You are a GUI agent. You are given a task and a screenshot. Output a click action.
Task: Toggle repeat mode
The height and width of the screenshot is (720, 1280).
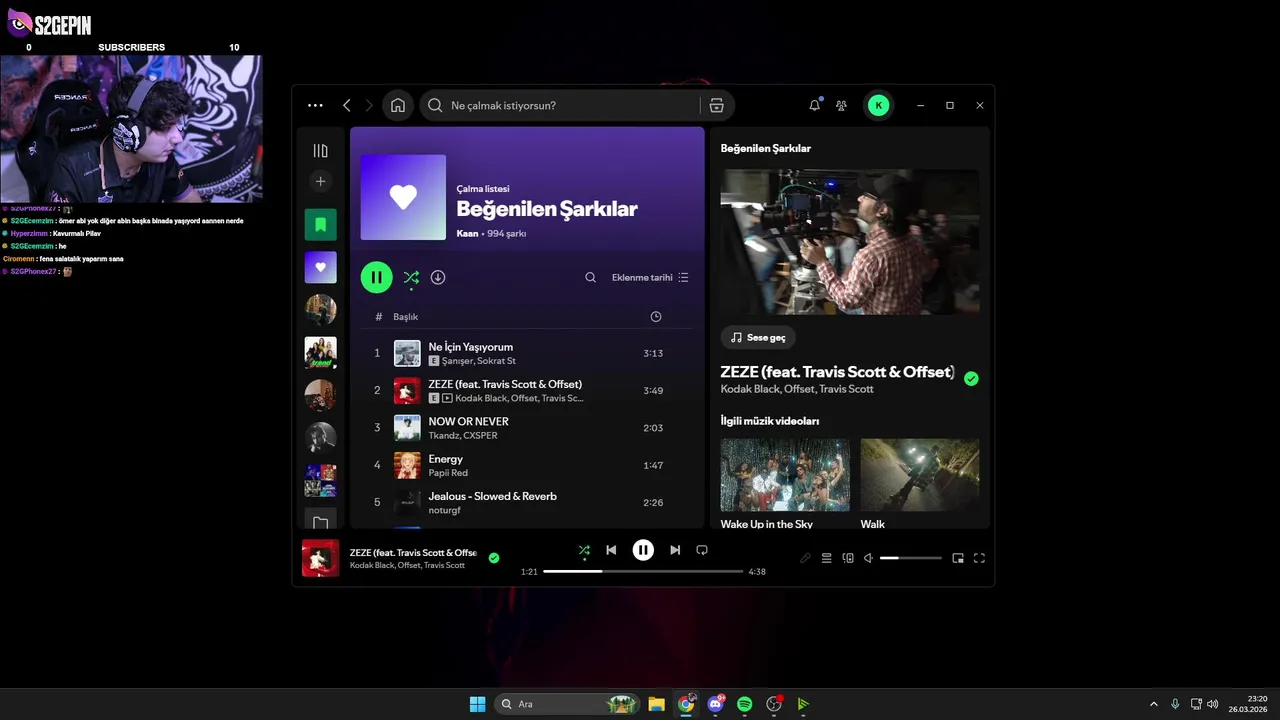(x=702, y=550)
